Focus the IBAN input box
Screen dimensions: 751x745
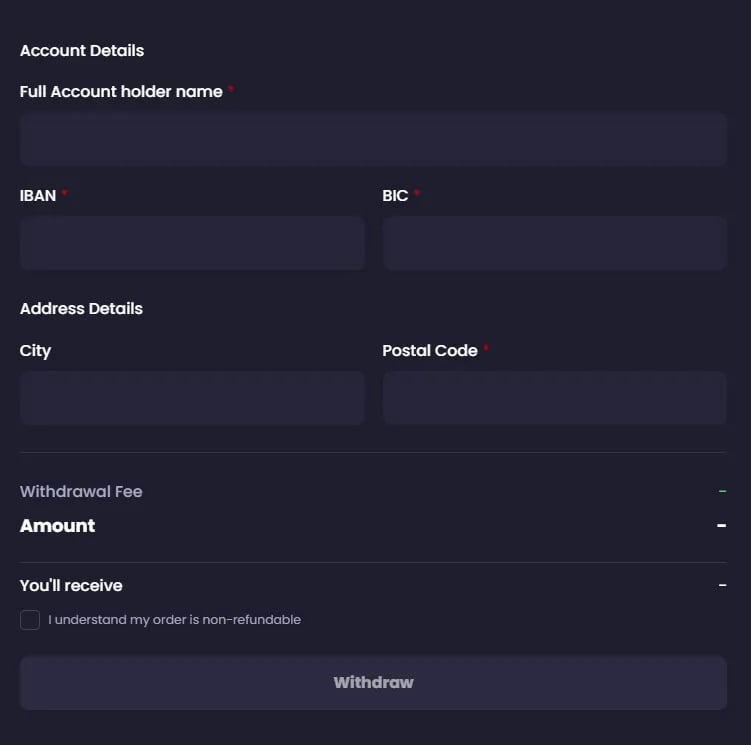(192, 243)
